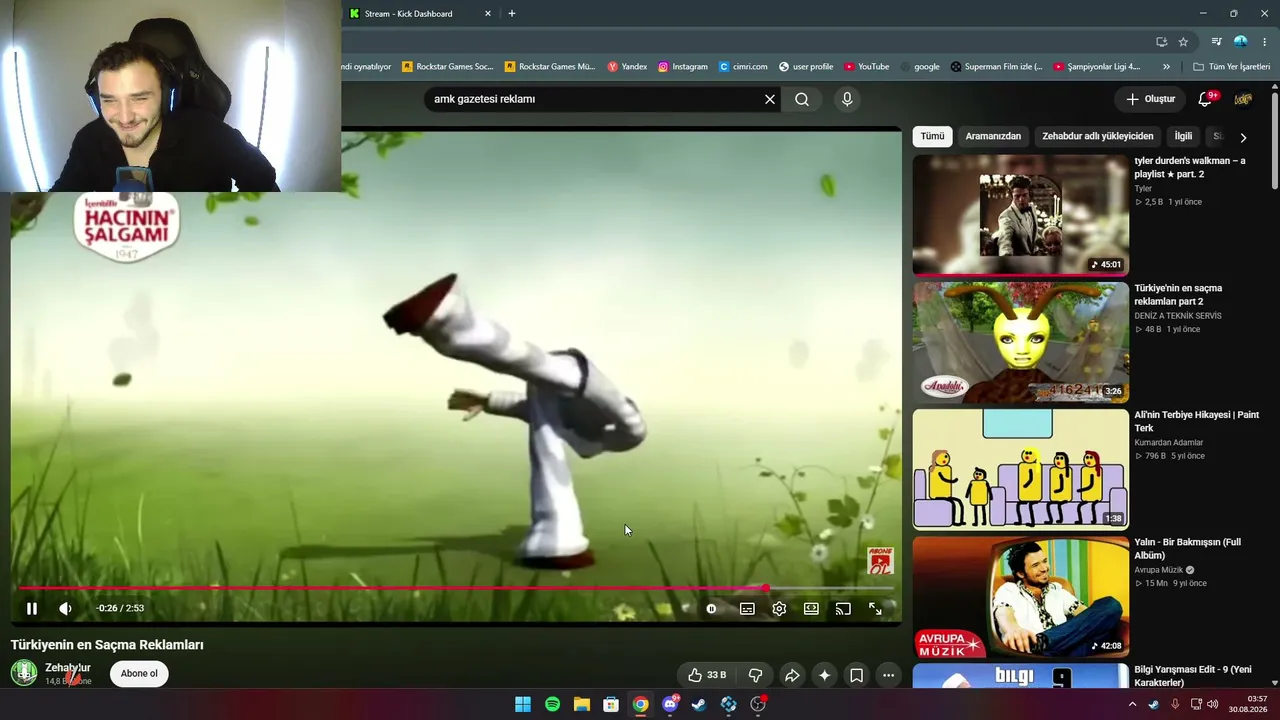The height and width of the screenshot is (720, 1280).
Task: Open Steam from the taskbar
Action: (x=699, y=704)
